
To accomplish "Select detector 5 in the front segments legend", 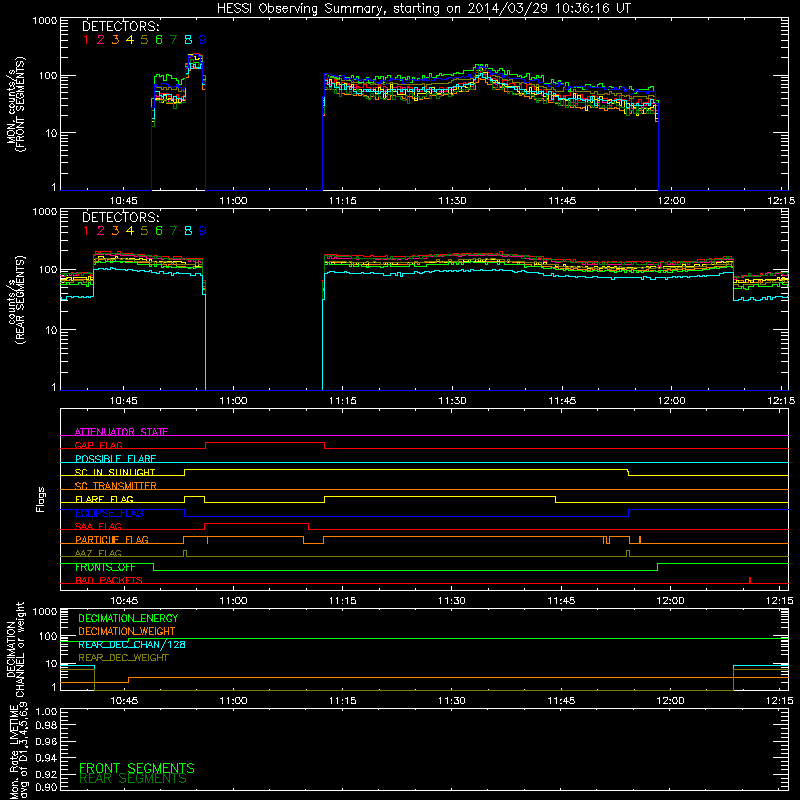I will [x=144, y=40].
